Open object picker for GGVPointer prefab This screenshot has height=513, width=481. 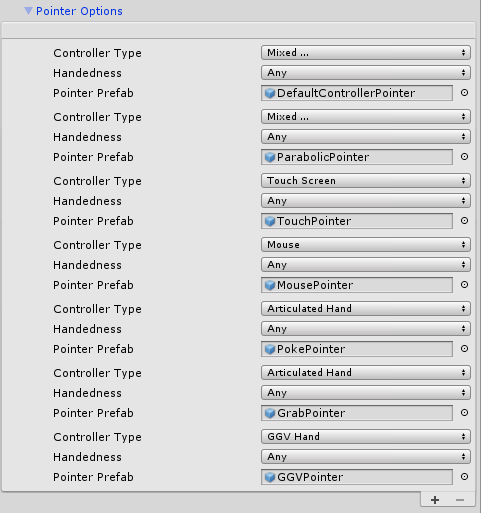pyautogui.click(x=464, y=477)
